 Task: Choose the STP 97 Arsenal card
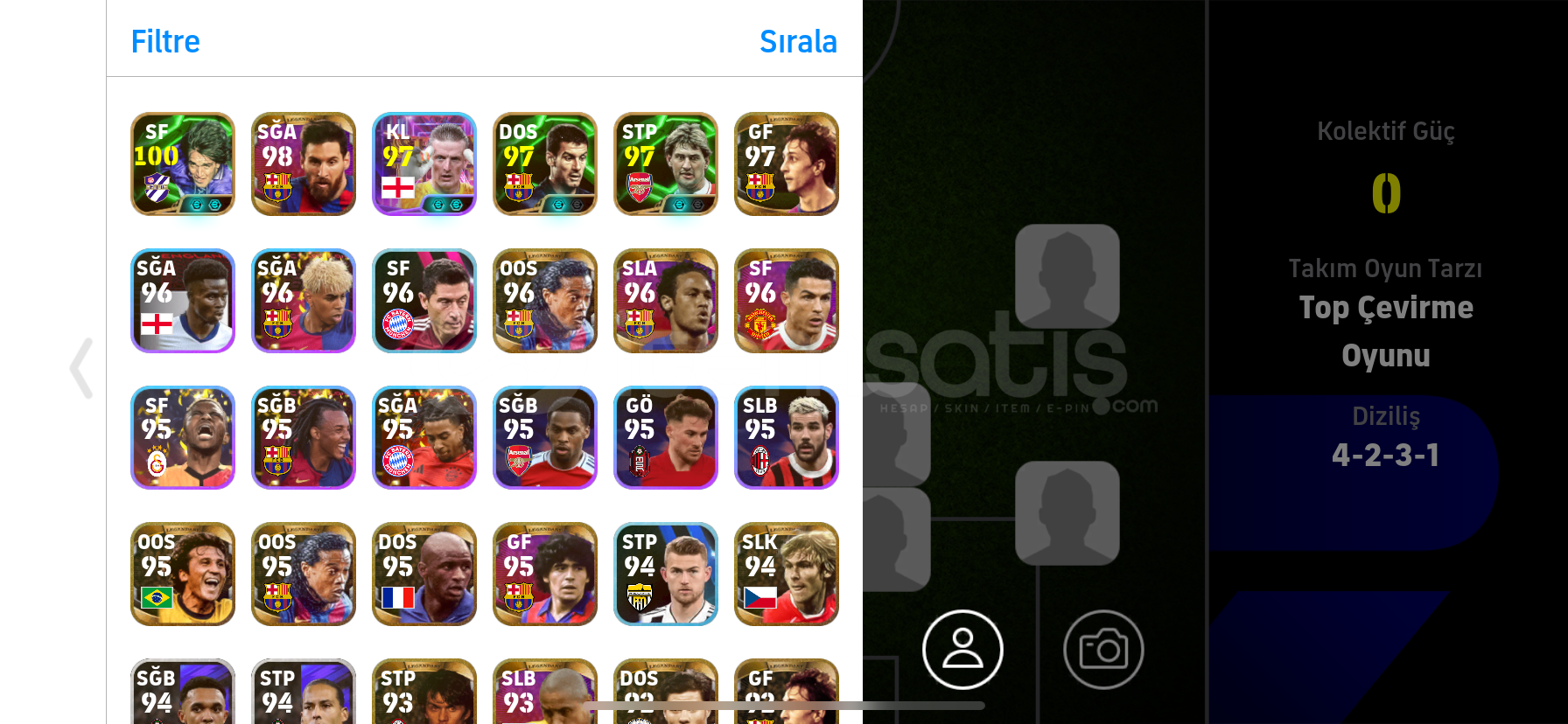click(x=666, y=164)
